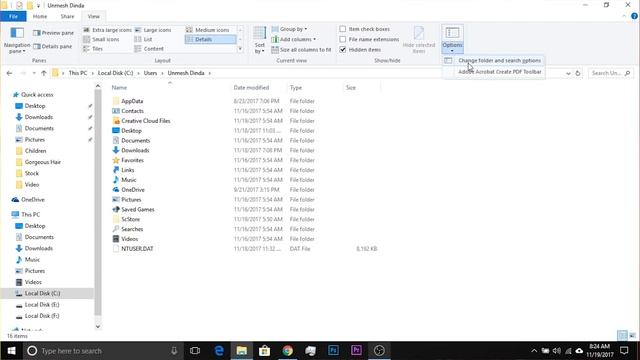This screenshot has width=640, height=360.
Task: Open the address bar history dropdown
Action: pos(568,73)
